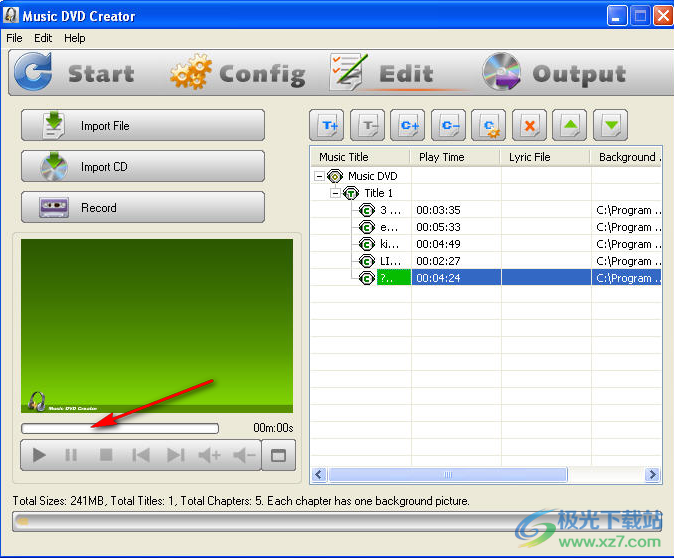
Task: Click the Add Chapter (C+) toolbar icon
Action: point(407,125)
